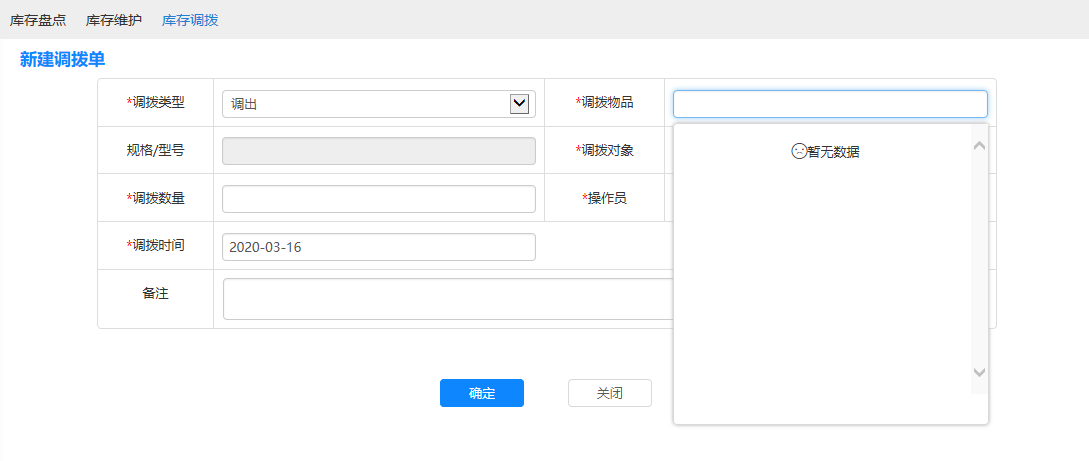Click the 调拨对象 field label
Viewport: 1089px width, 461px height.
coord(604,151)
